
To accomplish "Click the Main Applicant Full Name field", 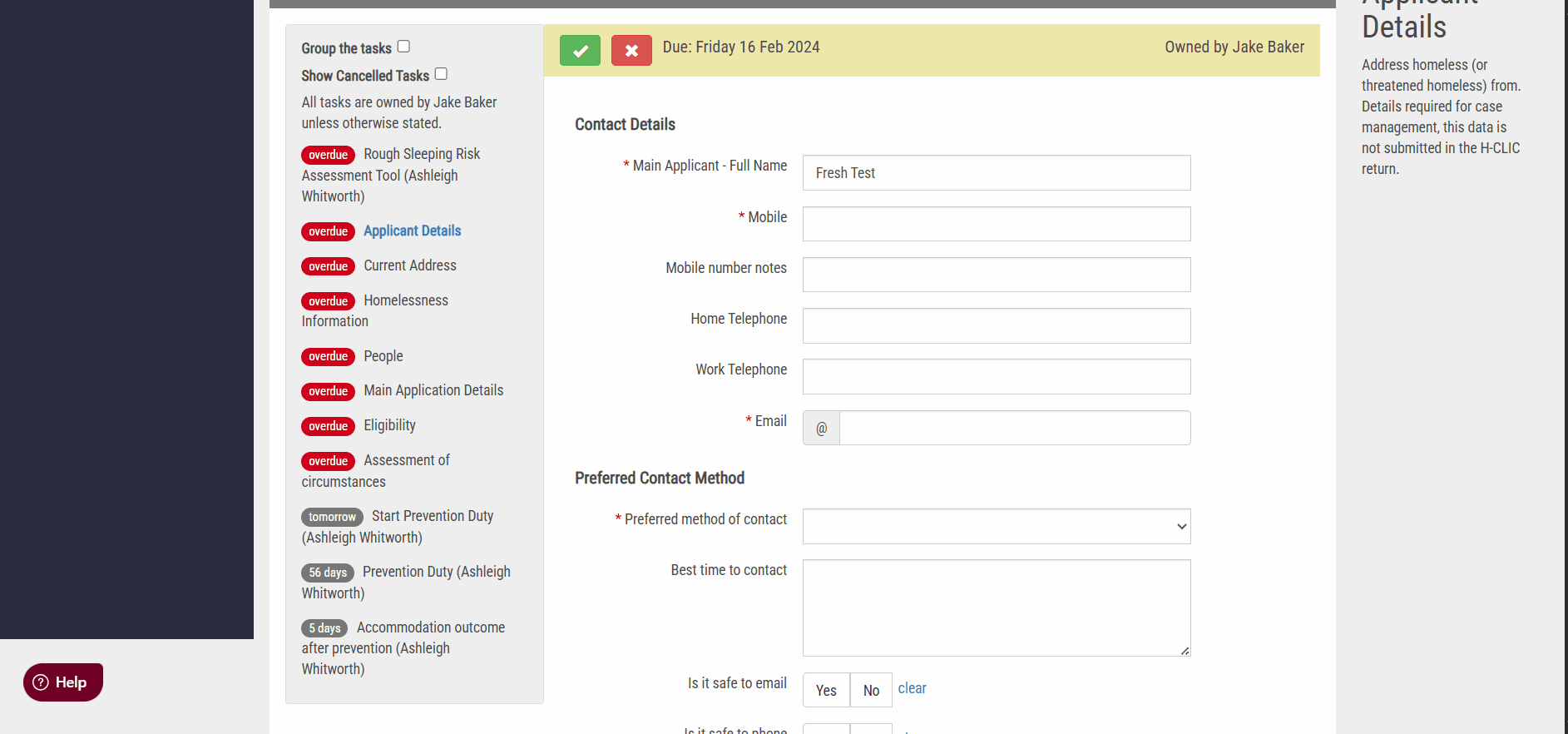I will [x=997, y=173].
